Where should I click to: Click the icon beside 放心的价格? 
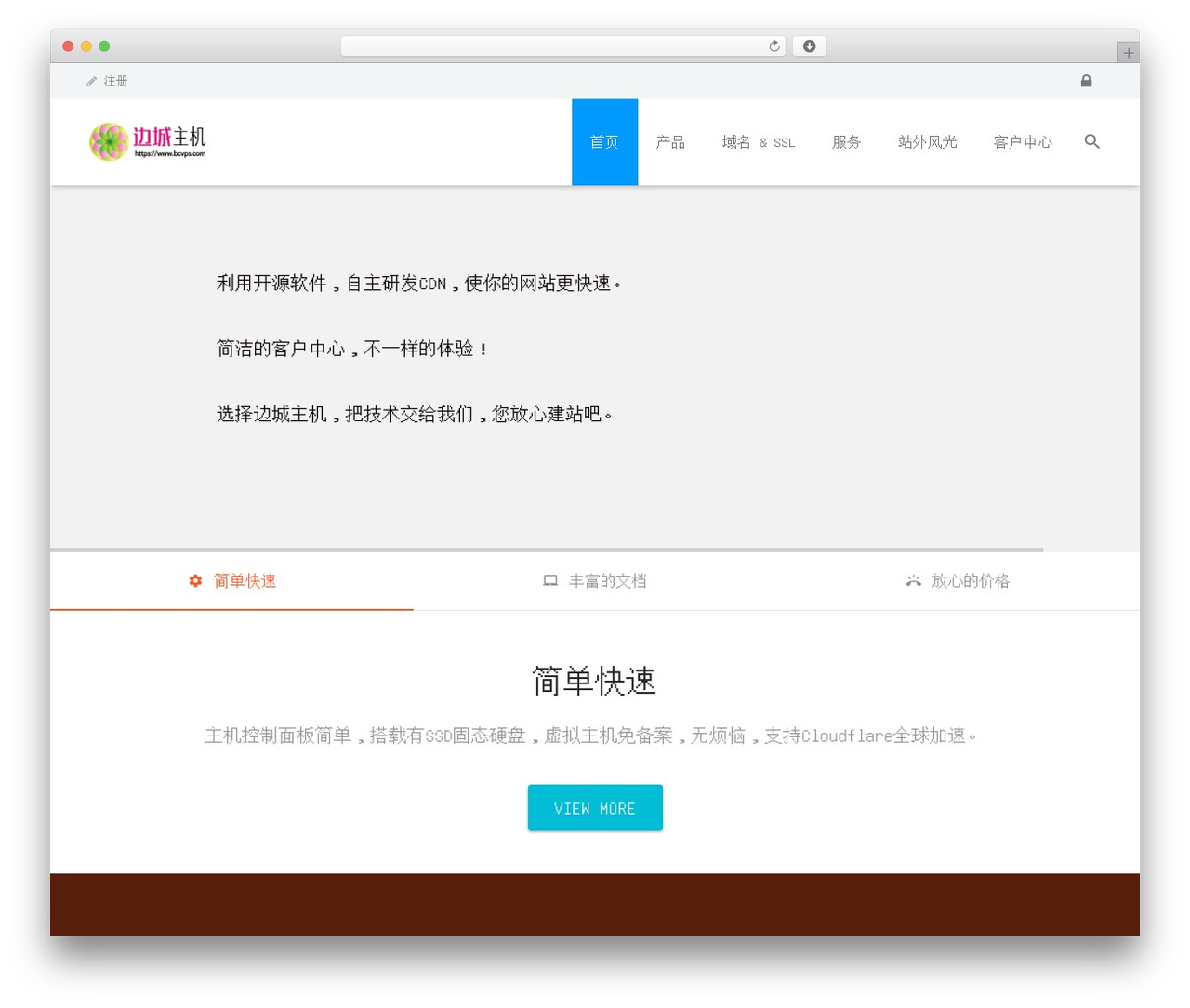pos(913,580)
